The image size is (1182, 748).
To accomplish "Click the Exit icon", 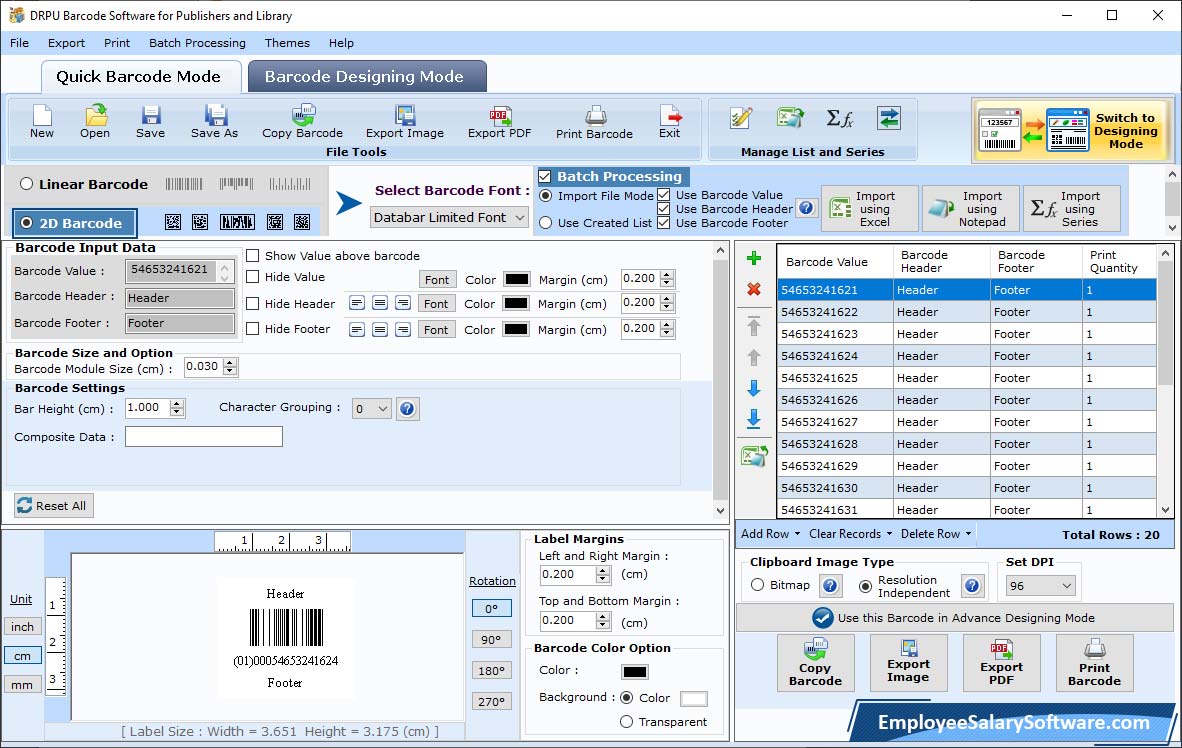I will (669, 122).
